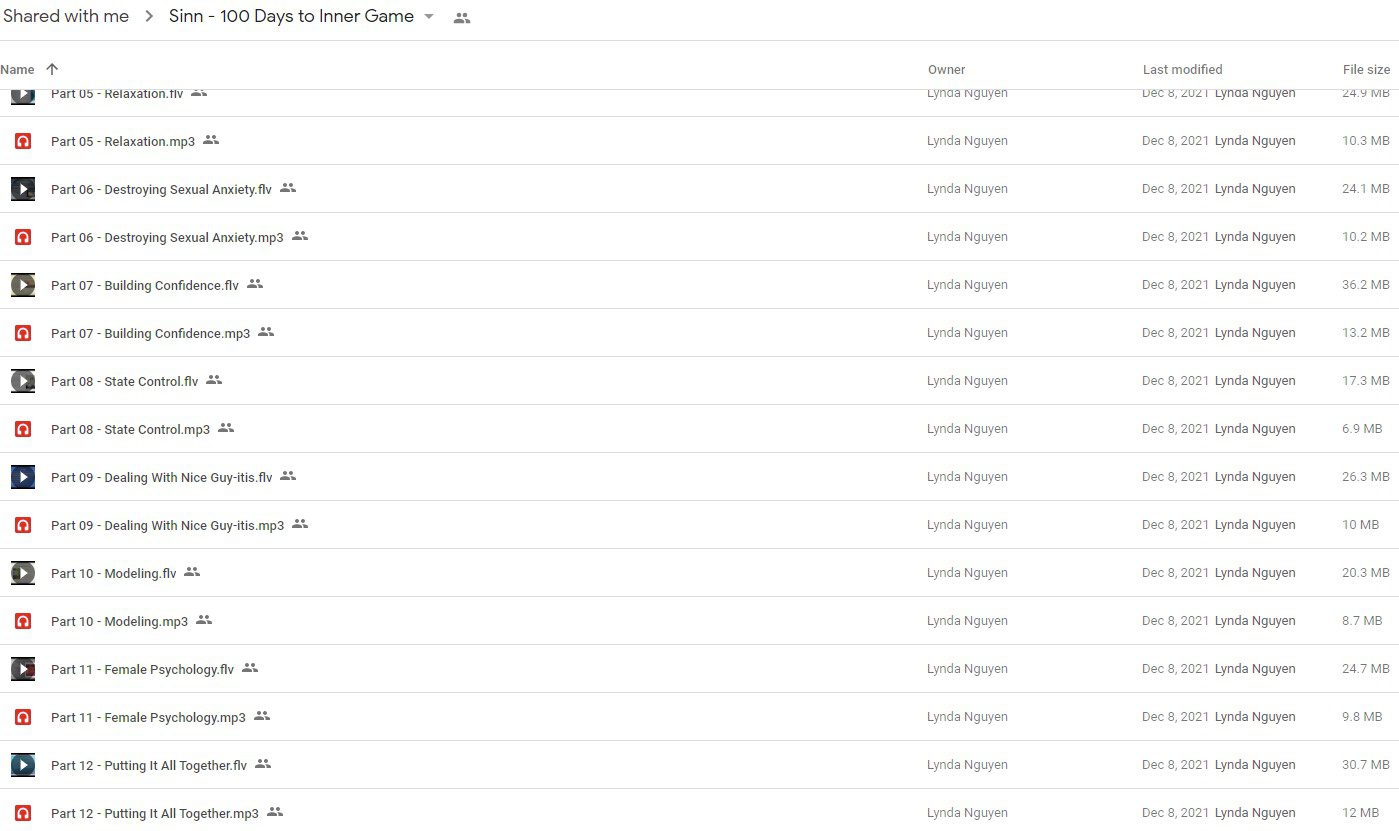Click the audio icon for Part 12 - Putting It All Together.mp3

23,813
